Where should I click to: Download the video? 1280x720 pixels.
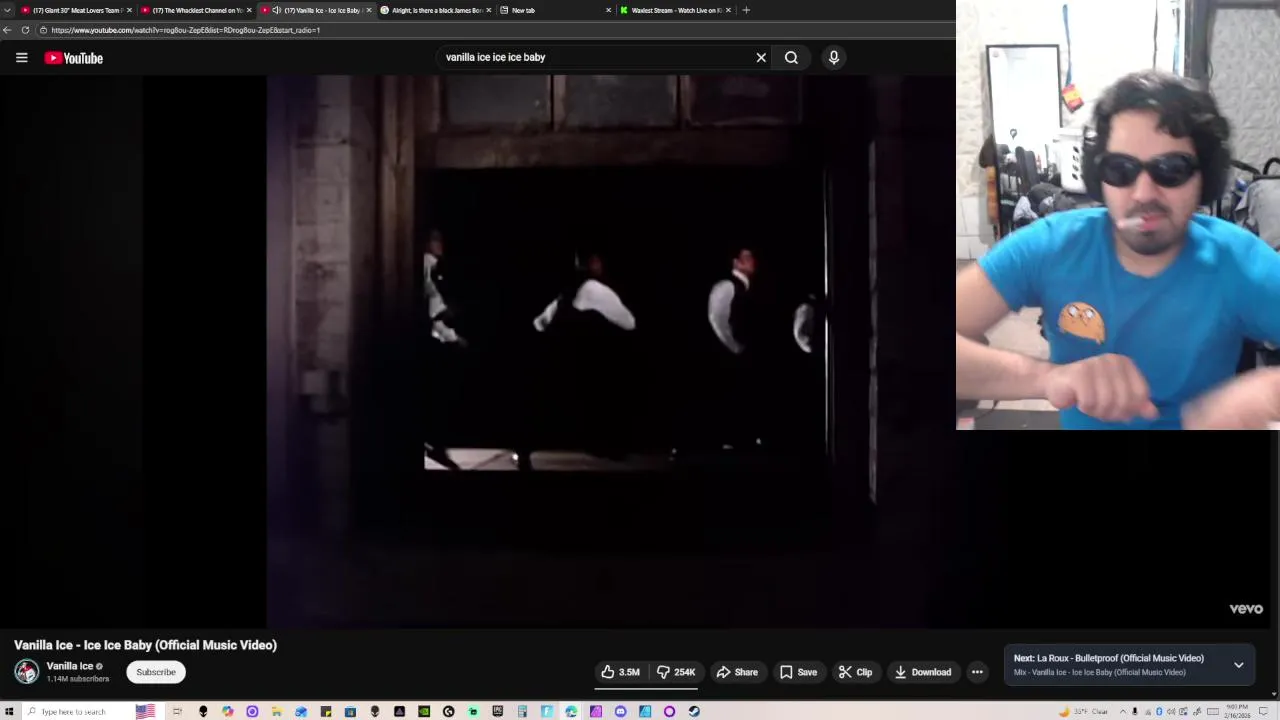922,672
